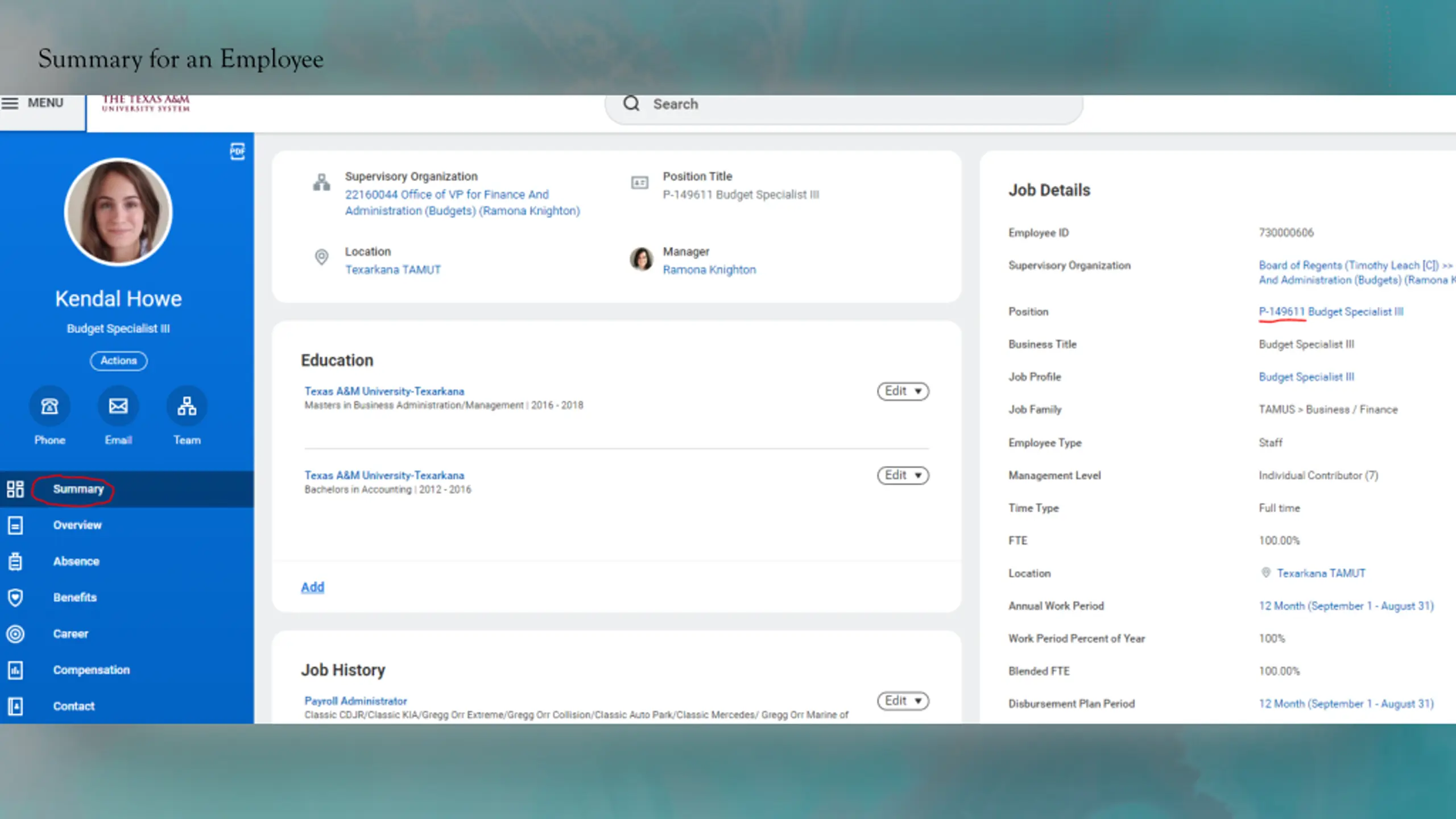The height and width of the screenshot is (819, 1456).
Task: Click the Benefits shield icon
Action: pyautogui.click(x=15, y=597)
